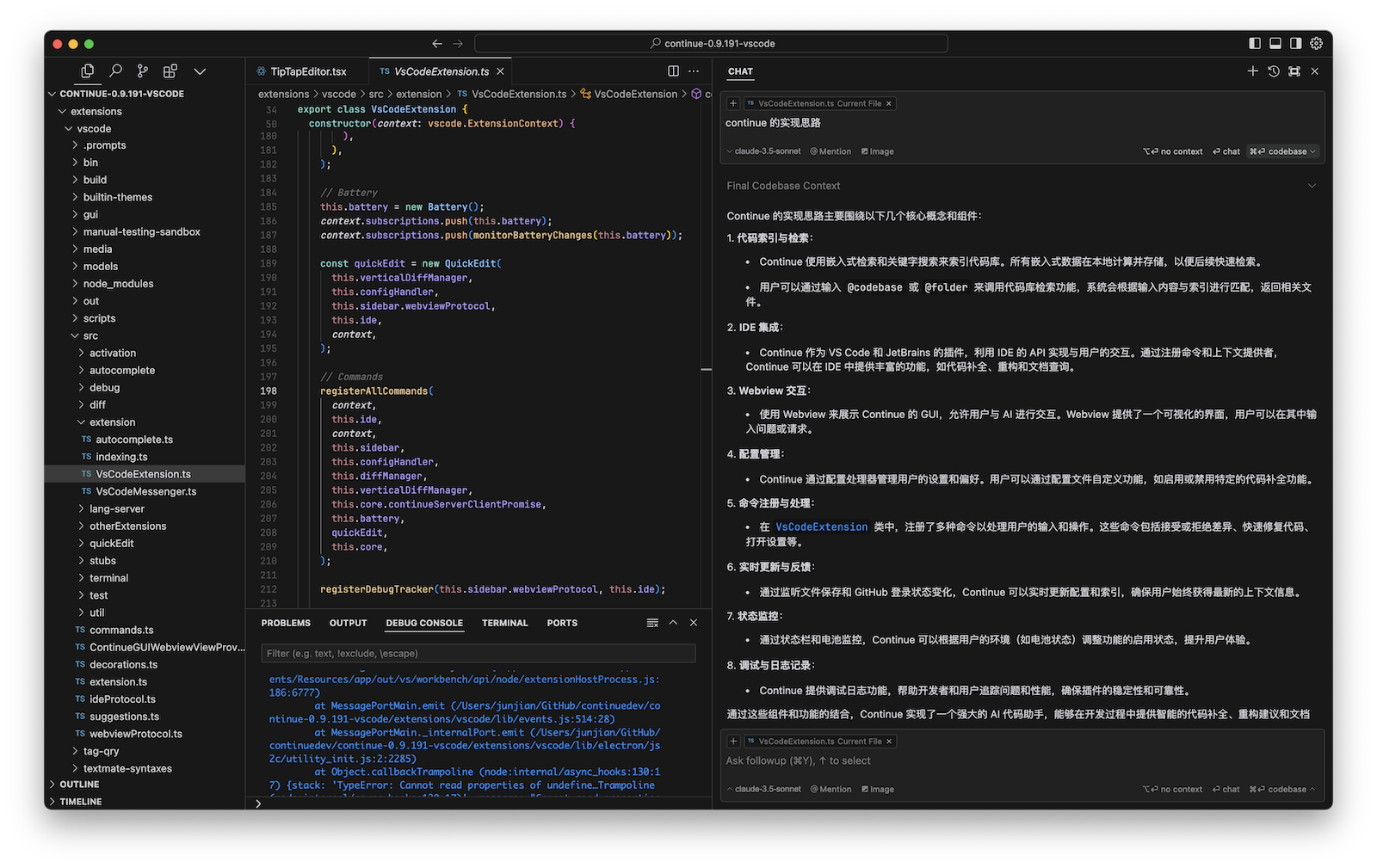Viewport: 1377px width, 868px height.
Task: Collapse the Final Codebase Context section
Action: tap(1312, 186)
